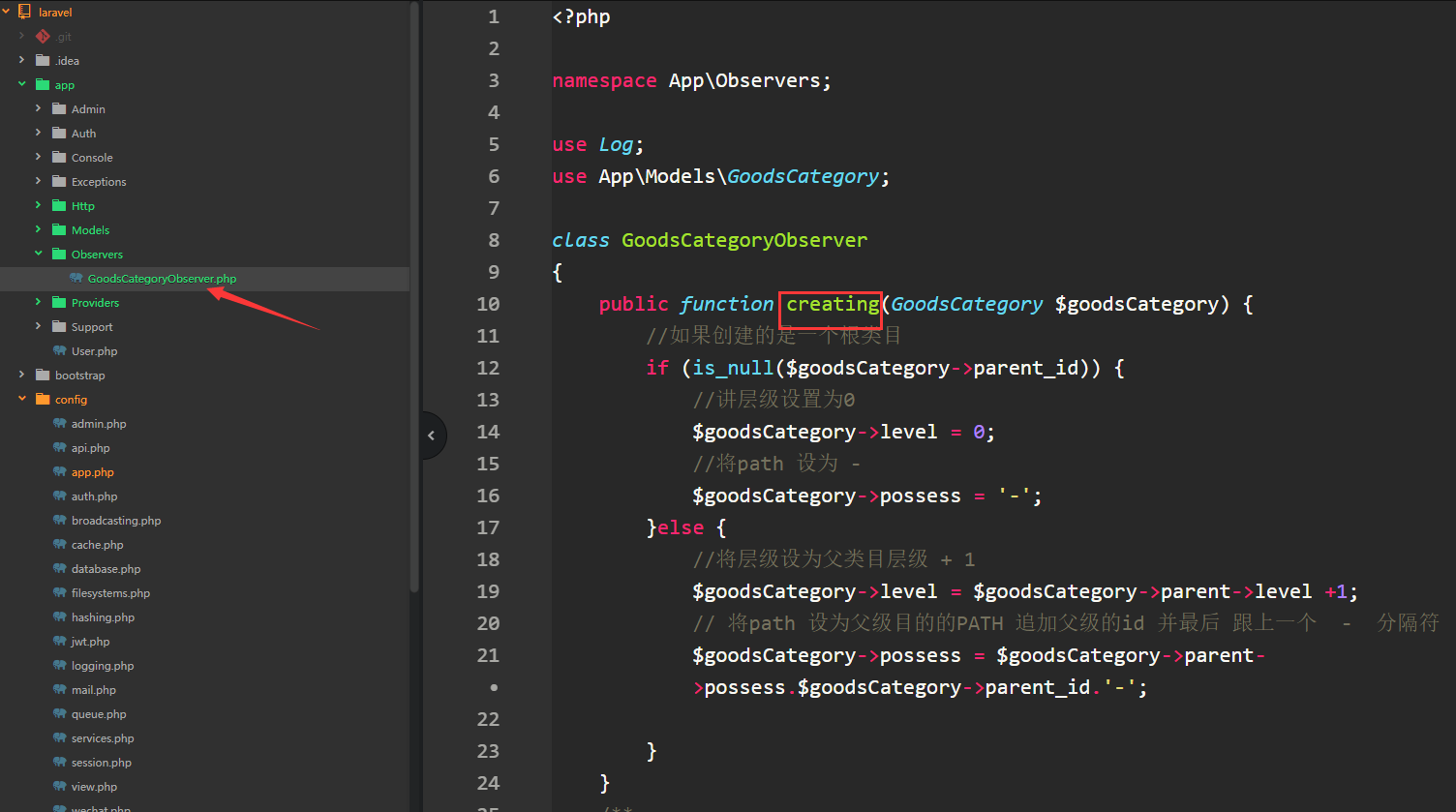Expand the .git folder chevron

click(x=21, y=37)
